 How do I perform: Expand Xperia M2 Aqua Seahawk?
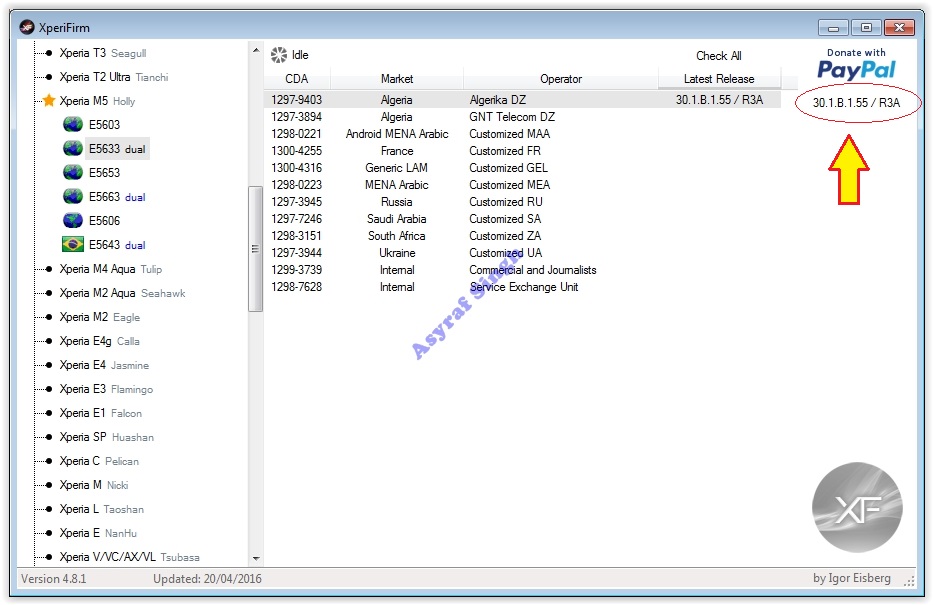pyautogui.click(x=122, y=293)
